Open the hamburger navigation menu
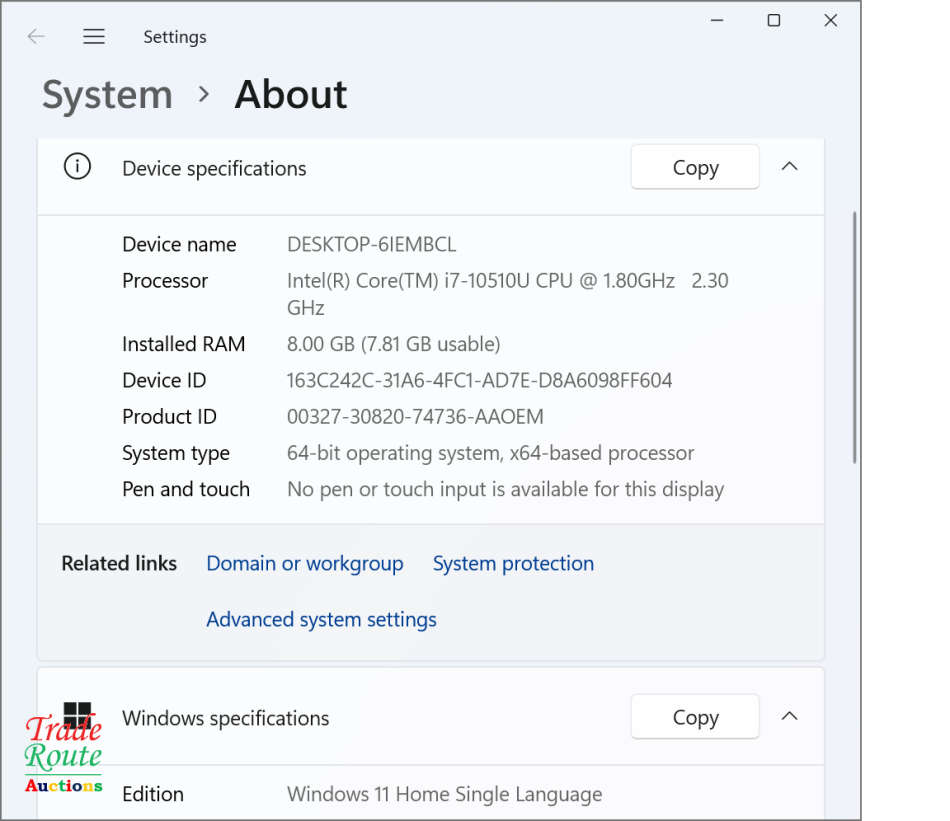950x821 pixels. [94, 37]
